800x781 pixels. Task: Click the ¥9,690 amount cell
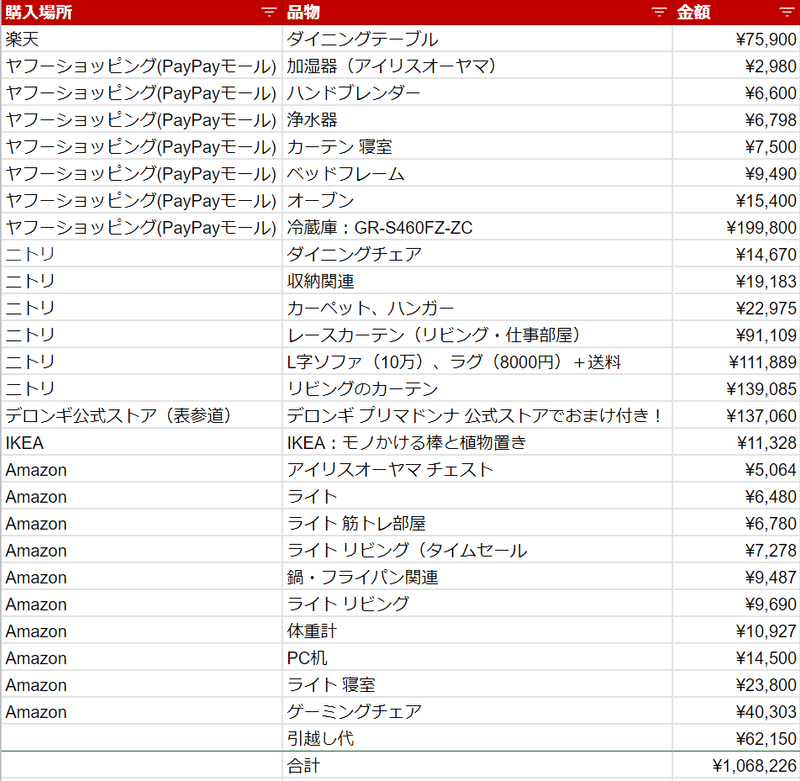point(736,604)
